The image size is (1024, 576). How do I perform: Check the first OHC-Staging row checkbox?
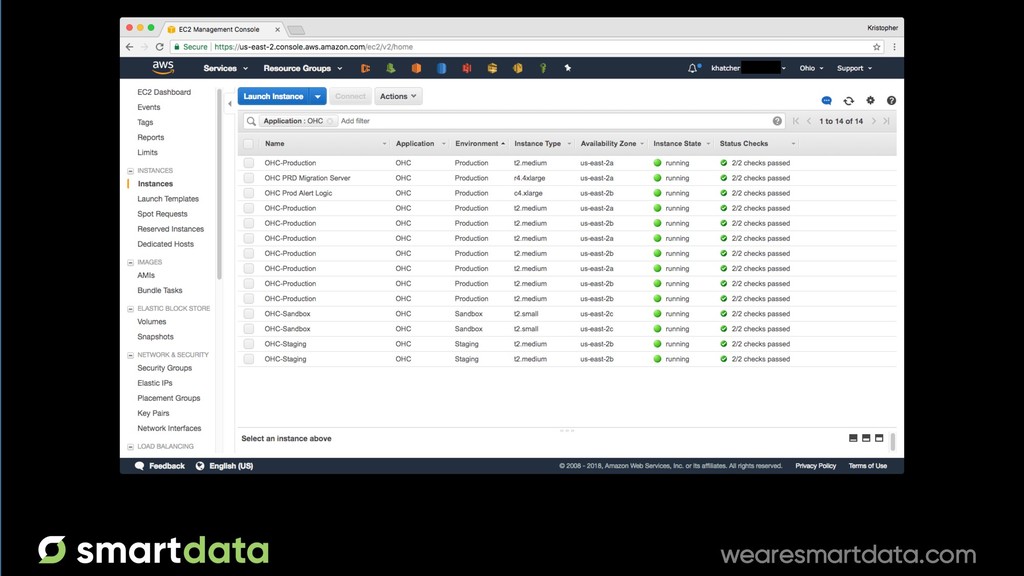pyautogui.click(x=249, y=344)
